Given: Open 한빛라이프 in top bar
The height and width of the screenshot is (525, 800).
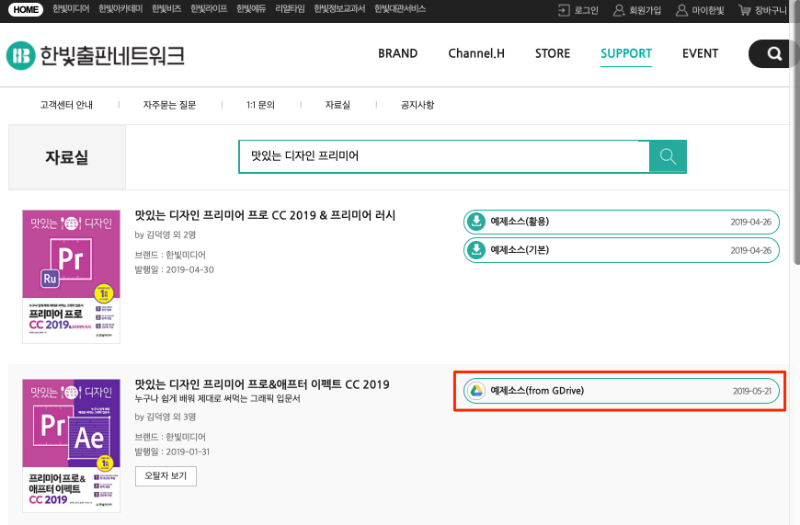Looking at the screenshot, I should 209,9.
